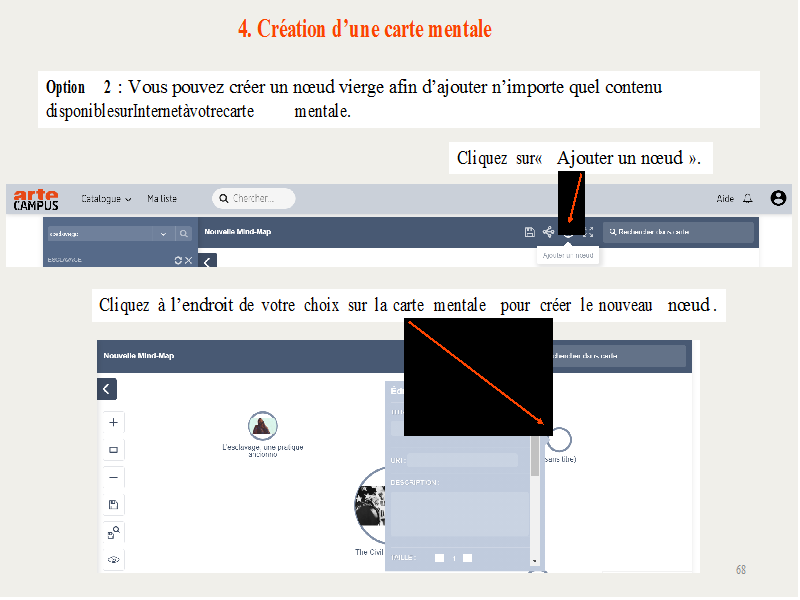Click the share icon in Mind-Map header

pos(548,232)
